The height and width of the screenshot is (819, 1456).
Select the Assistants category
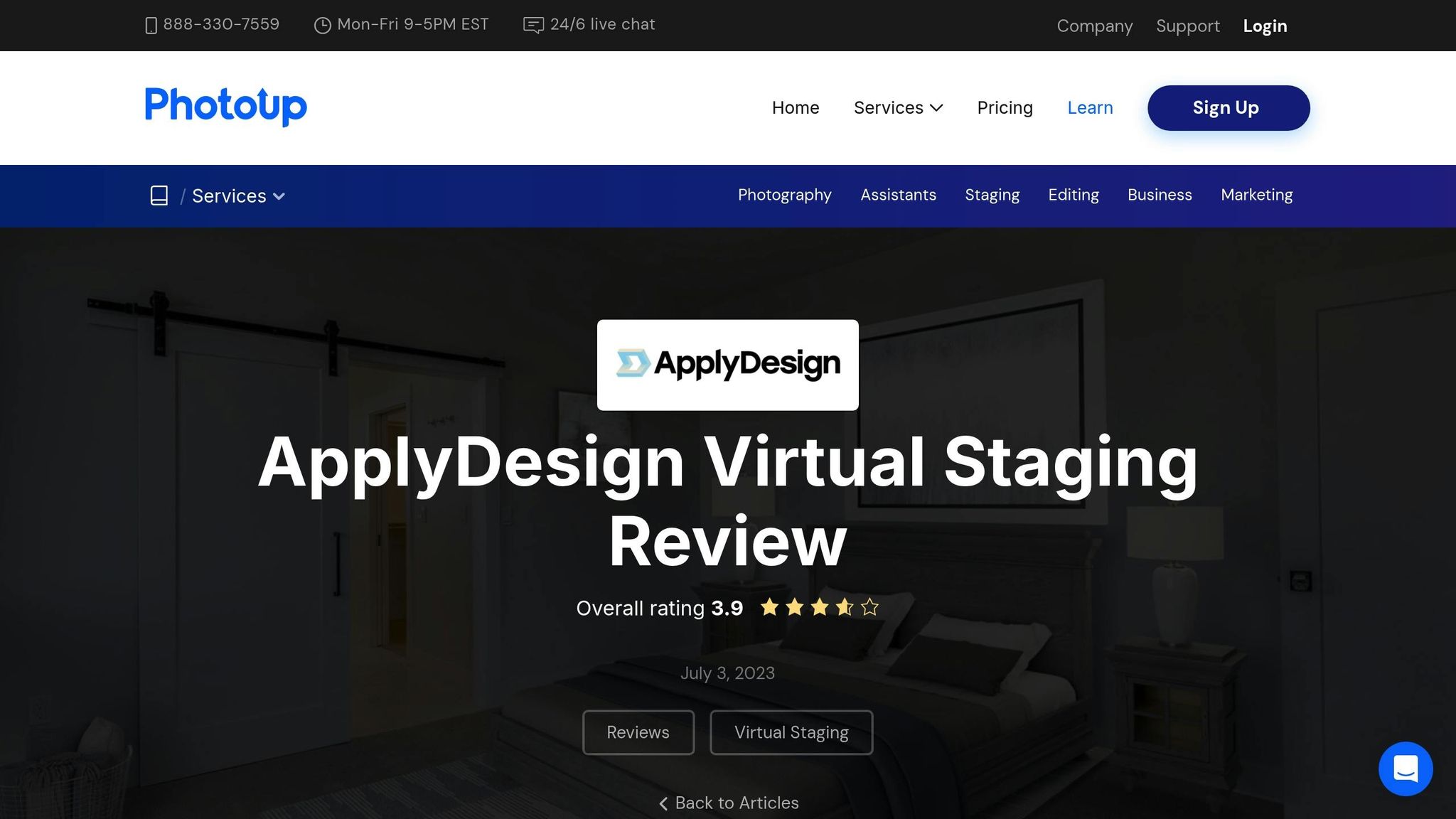pos(898,195)
